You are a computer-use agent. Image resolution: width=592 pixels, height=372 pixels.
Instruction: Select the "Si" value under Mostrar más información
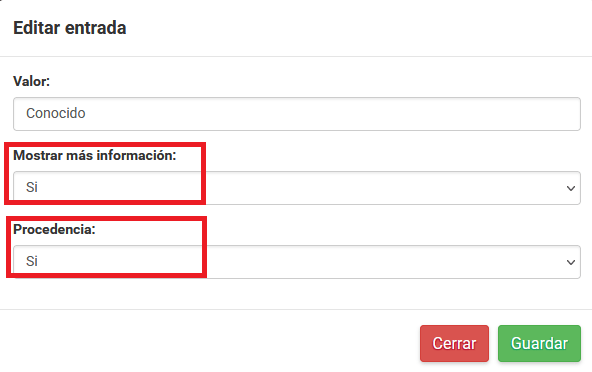(32, 187)
